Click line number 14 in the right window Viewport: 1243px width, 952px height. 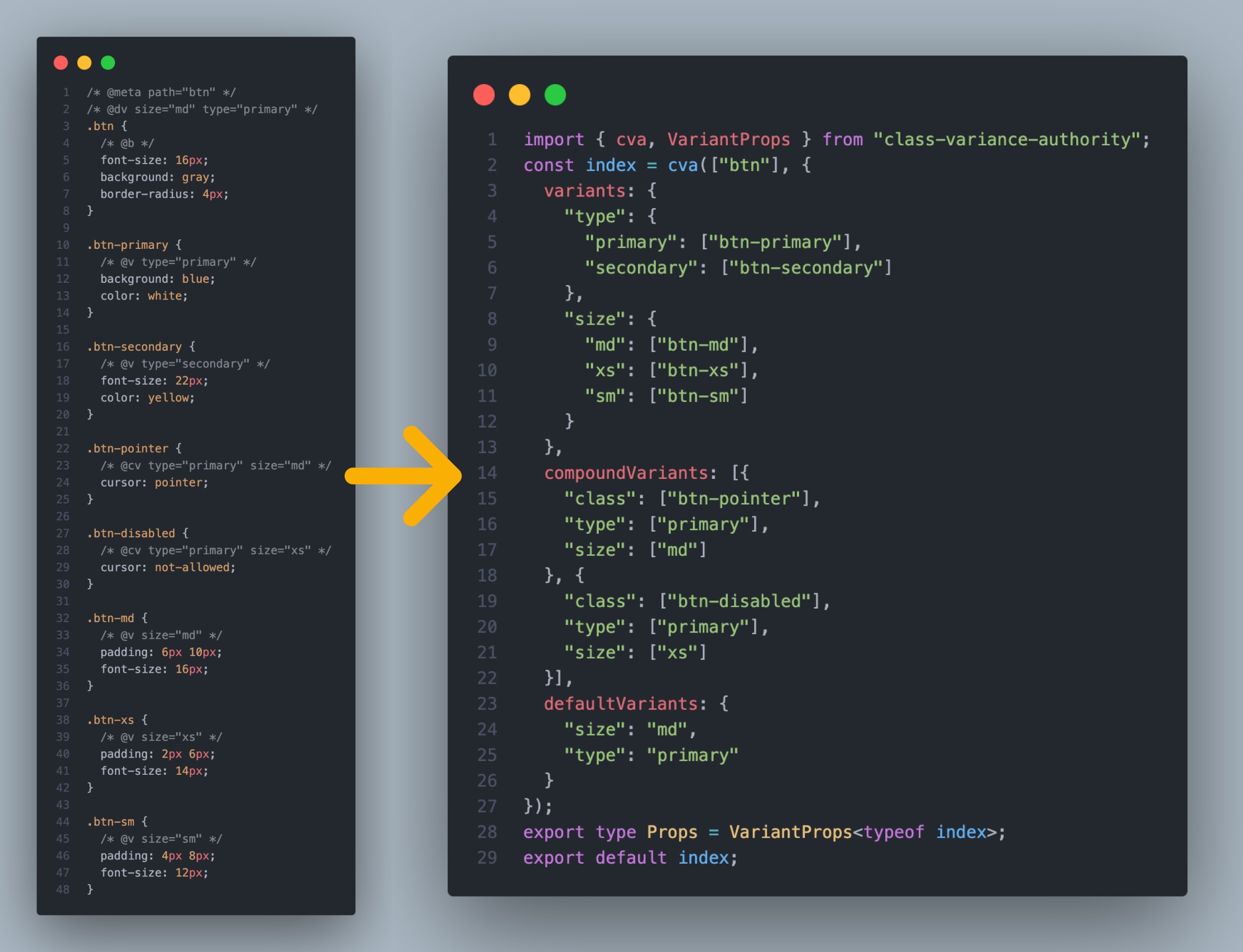487,473
